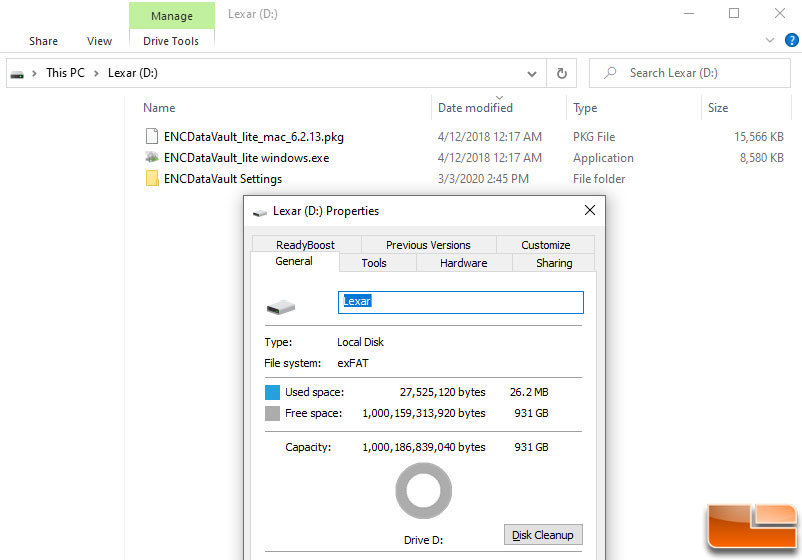Click the PKG File type cell
This screenshot has width=802, height=560.
[594, 137]
